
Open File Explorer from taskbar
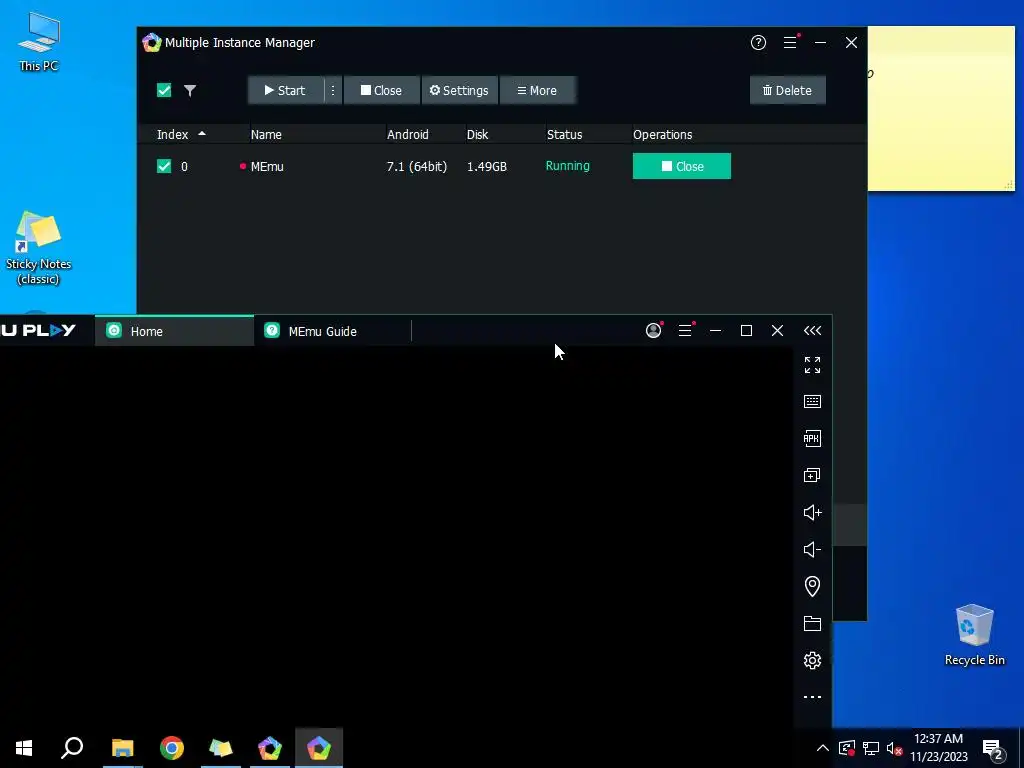coord(122,748)
